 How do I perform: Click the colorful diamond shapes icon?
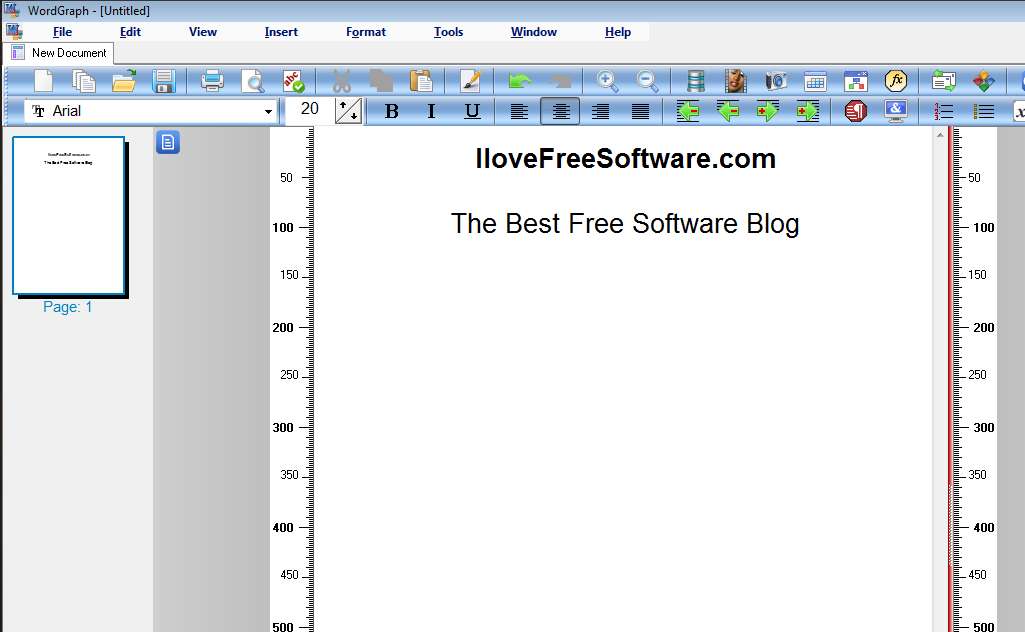pyautogui.click(x=983, y=81)
